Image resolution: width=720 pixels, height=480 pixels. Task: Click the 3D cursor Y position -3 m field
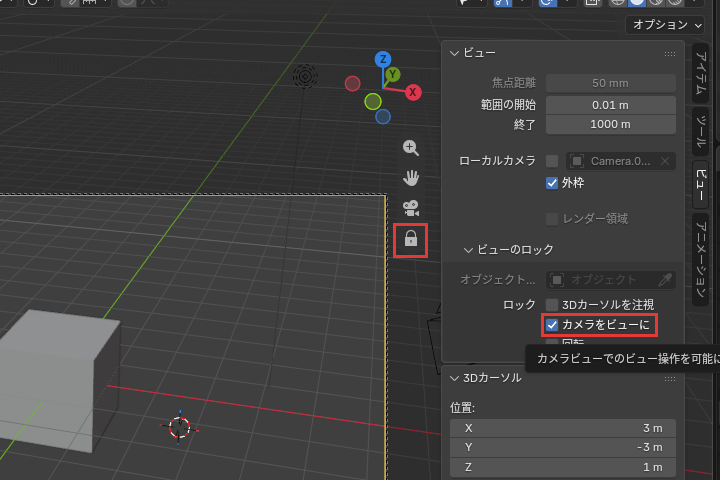click(563, 447)
